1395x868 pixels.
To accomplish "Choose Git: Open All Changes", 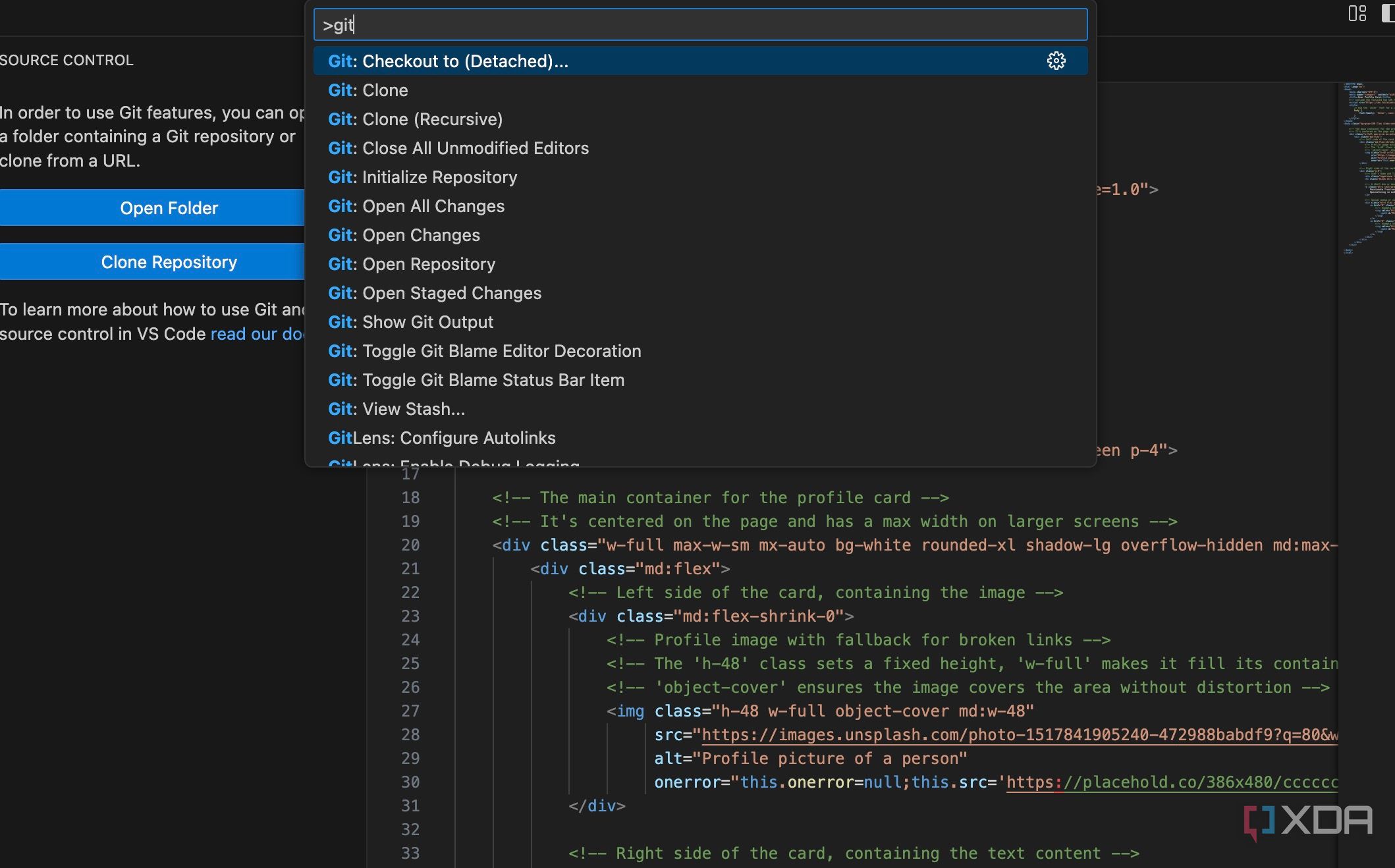I will click(700, 206).
